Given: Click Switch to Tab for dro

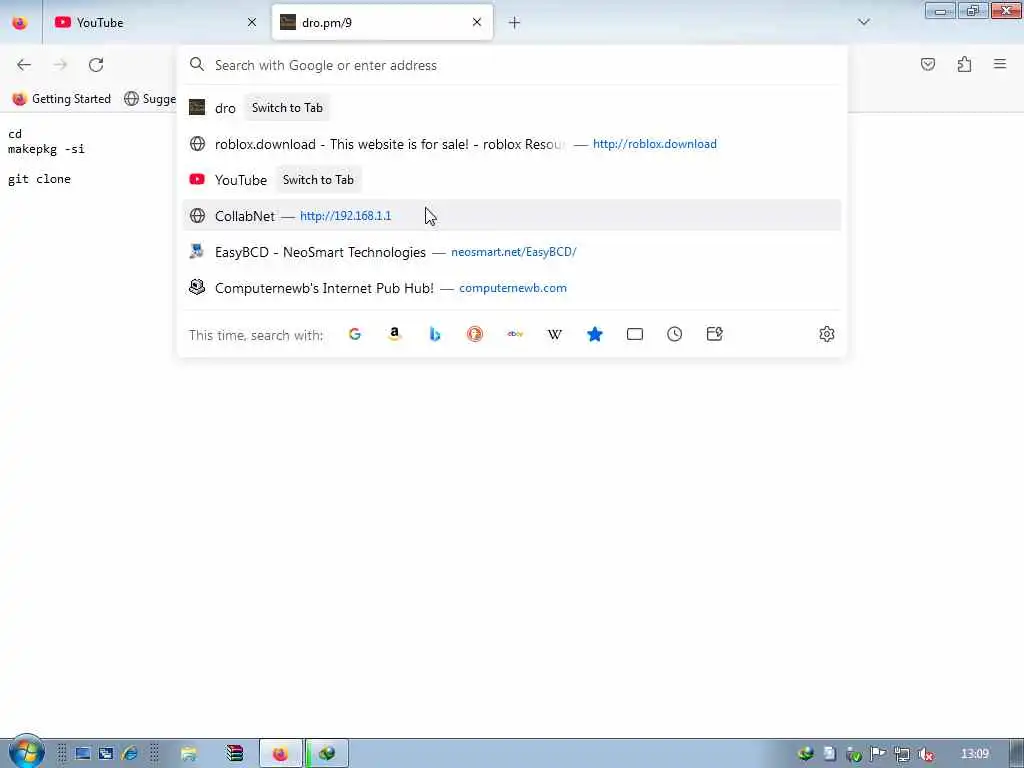Looking at the screenshot, I should [x=287, y=108].
